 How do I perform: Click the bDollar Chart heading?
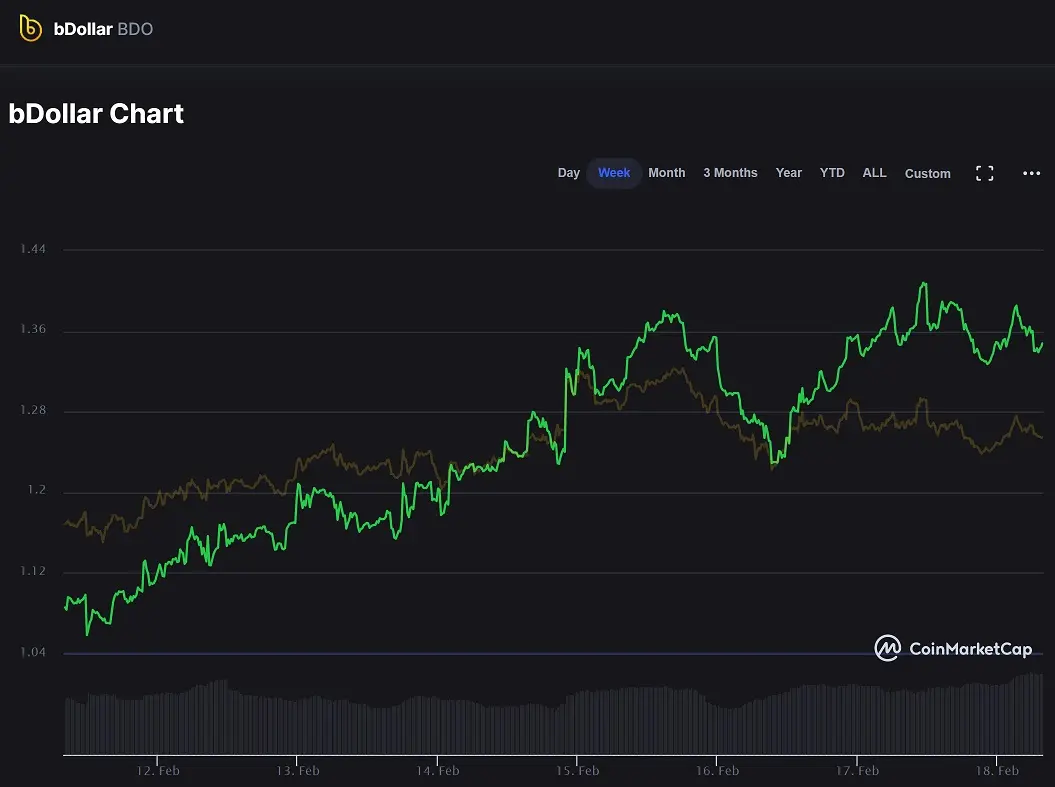pos(96,114)
